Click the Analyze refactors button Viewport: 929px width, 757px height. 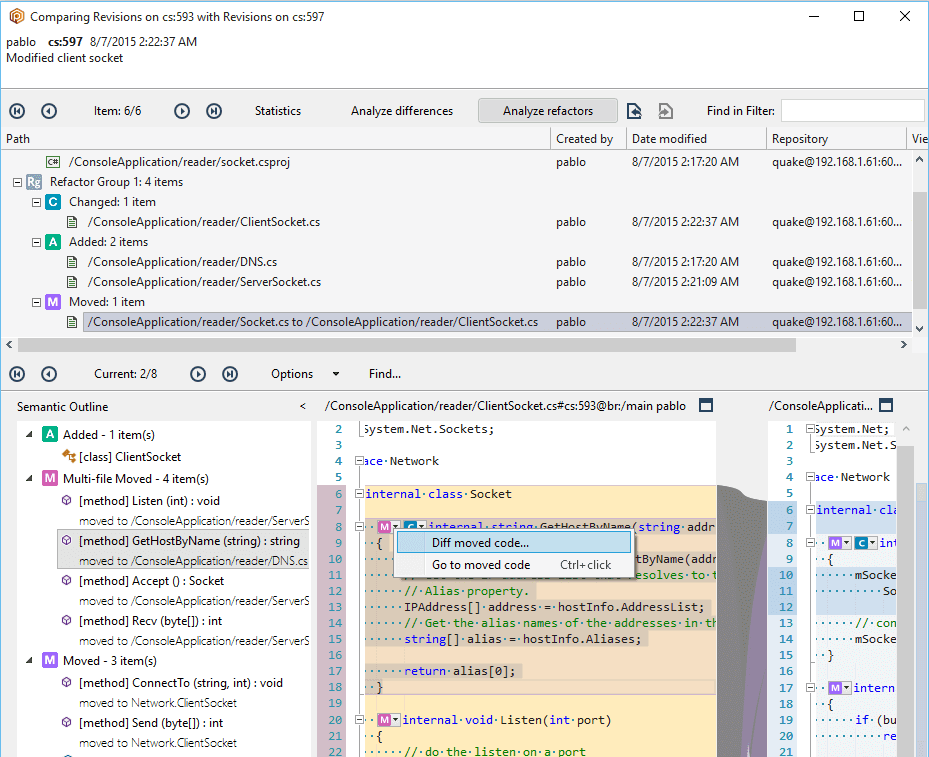pyautogui.click(x=548, y=111)
